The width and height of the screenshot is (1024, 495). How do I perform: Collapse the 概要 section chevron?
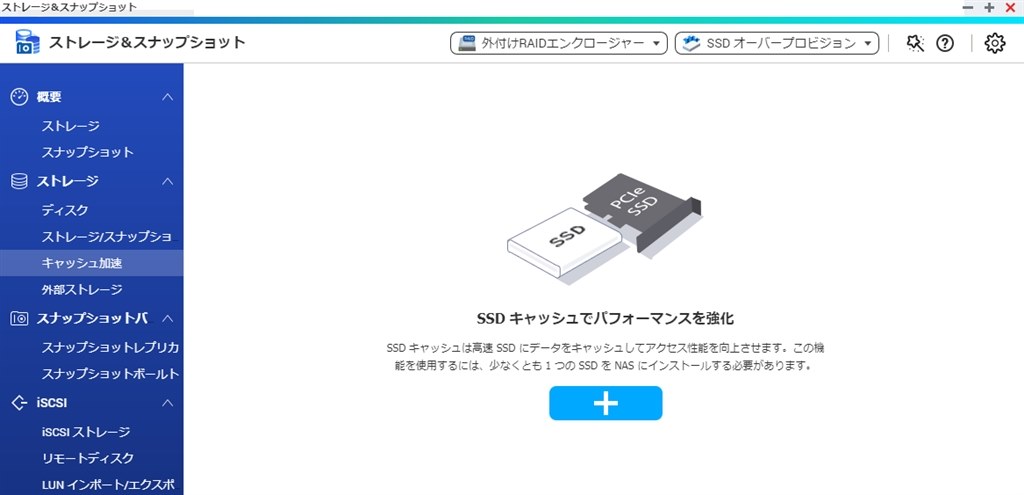(x=167, y=97)
